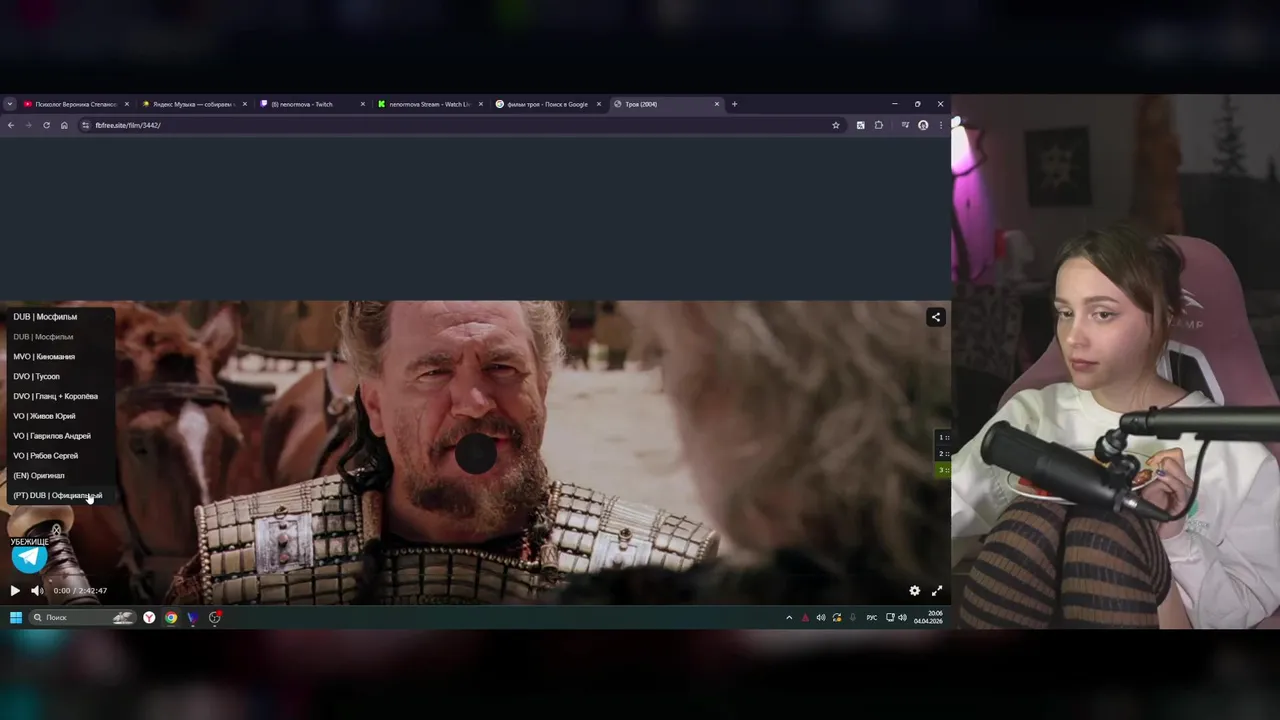The height and width of the screenshot is (720, 1280).
Task: Click the share icon on the video
Action: [936, 317]
